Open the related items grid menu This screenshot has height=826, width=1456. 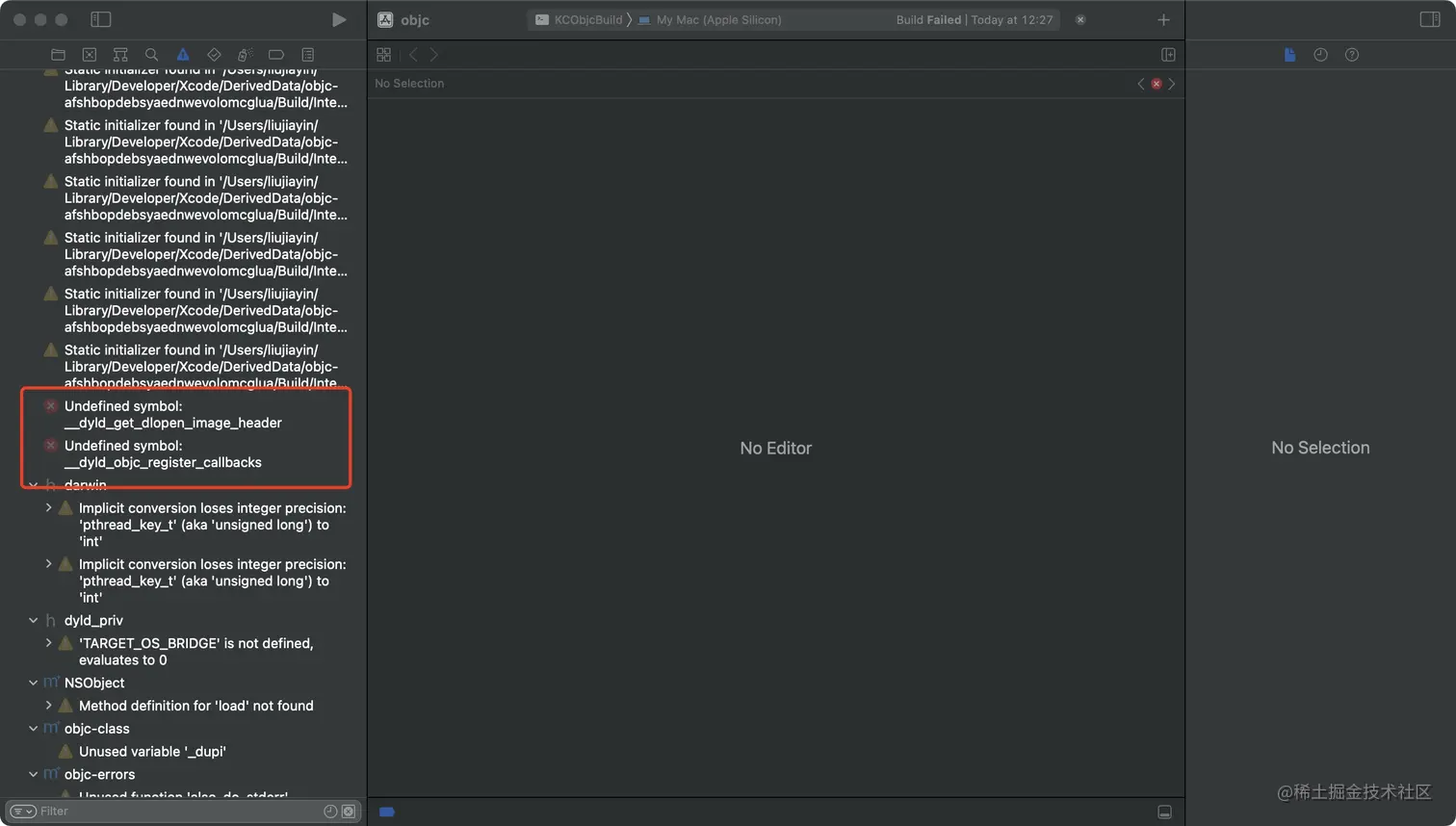point(384,55)
